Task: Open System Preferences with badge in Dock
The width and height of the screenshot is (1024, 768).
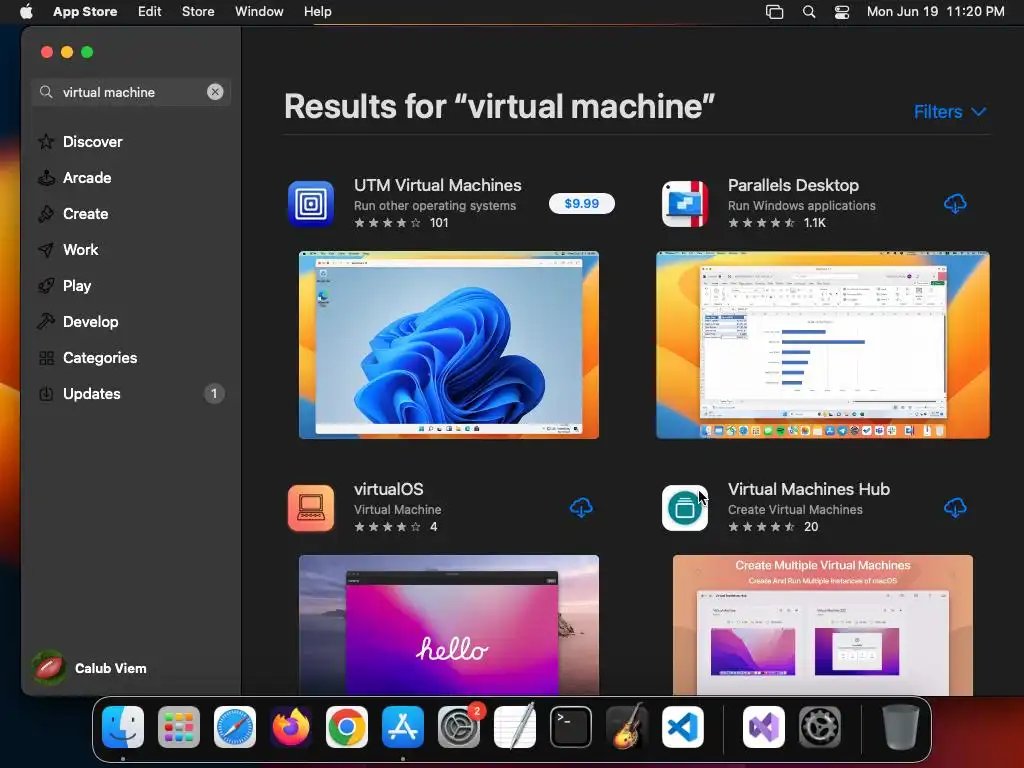Action: tap(459, 727)
